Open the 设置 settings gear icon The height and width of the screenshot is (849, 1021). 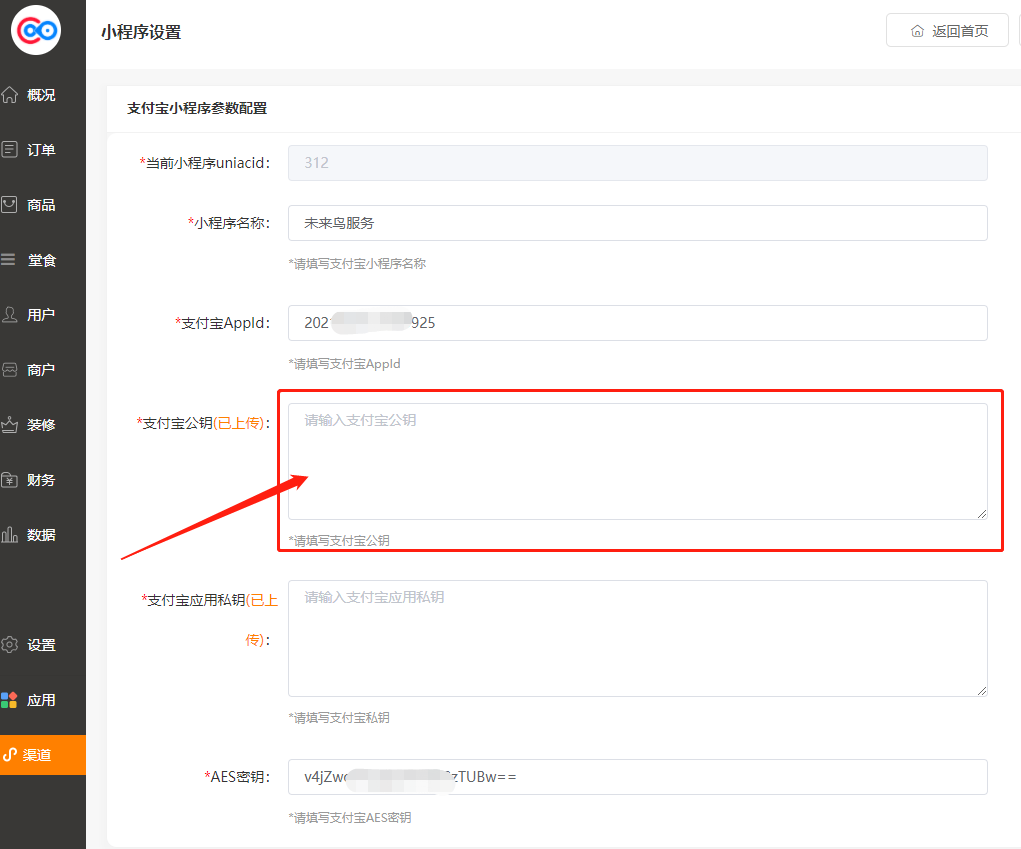tap(10, 645)
